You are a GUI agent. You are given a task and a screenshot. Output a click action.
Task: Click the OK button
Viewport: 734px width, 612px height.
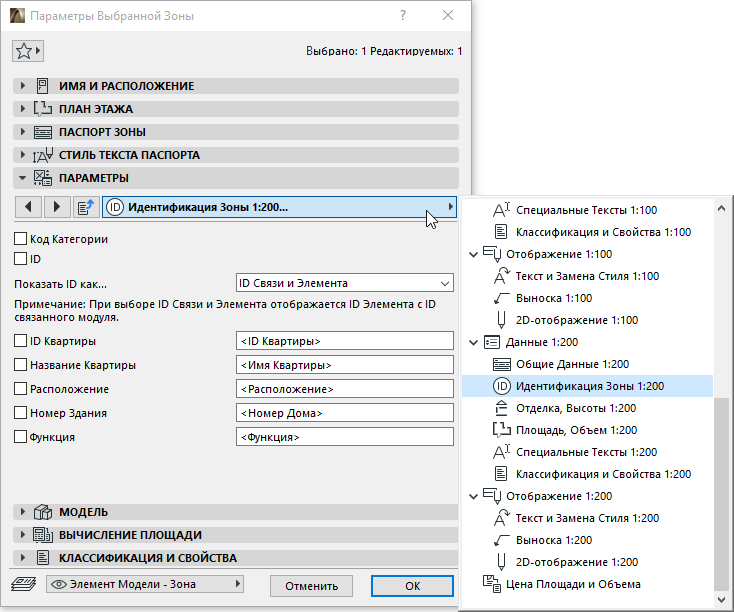tap(412, 586)
